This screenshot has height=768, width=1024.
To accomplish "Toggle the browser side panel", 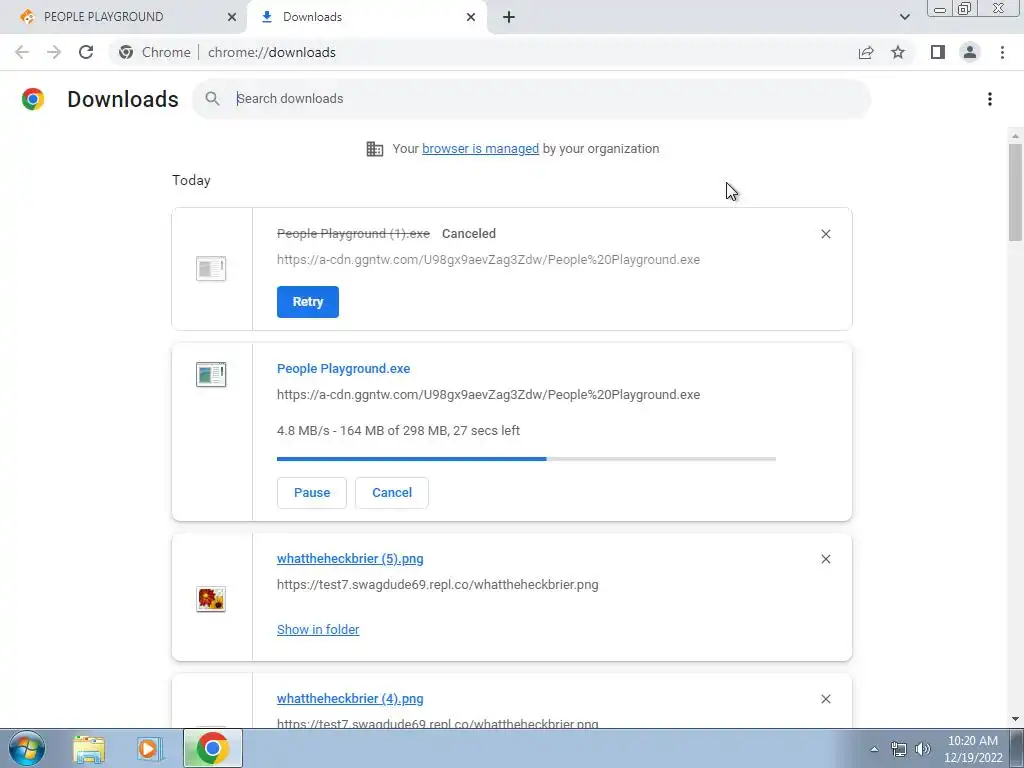I will (x=938, y=52).
